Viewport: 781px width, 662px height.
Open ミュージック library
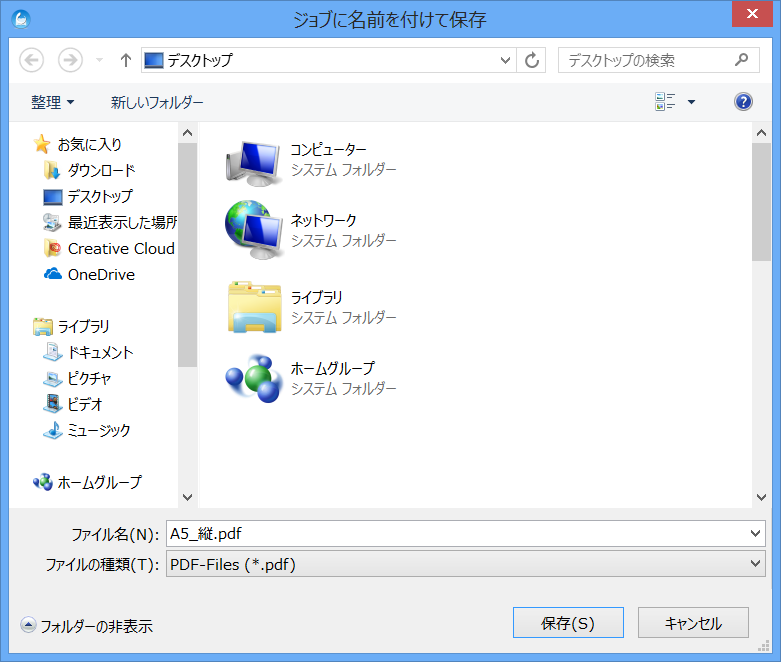click(x=99, y=430)
